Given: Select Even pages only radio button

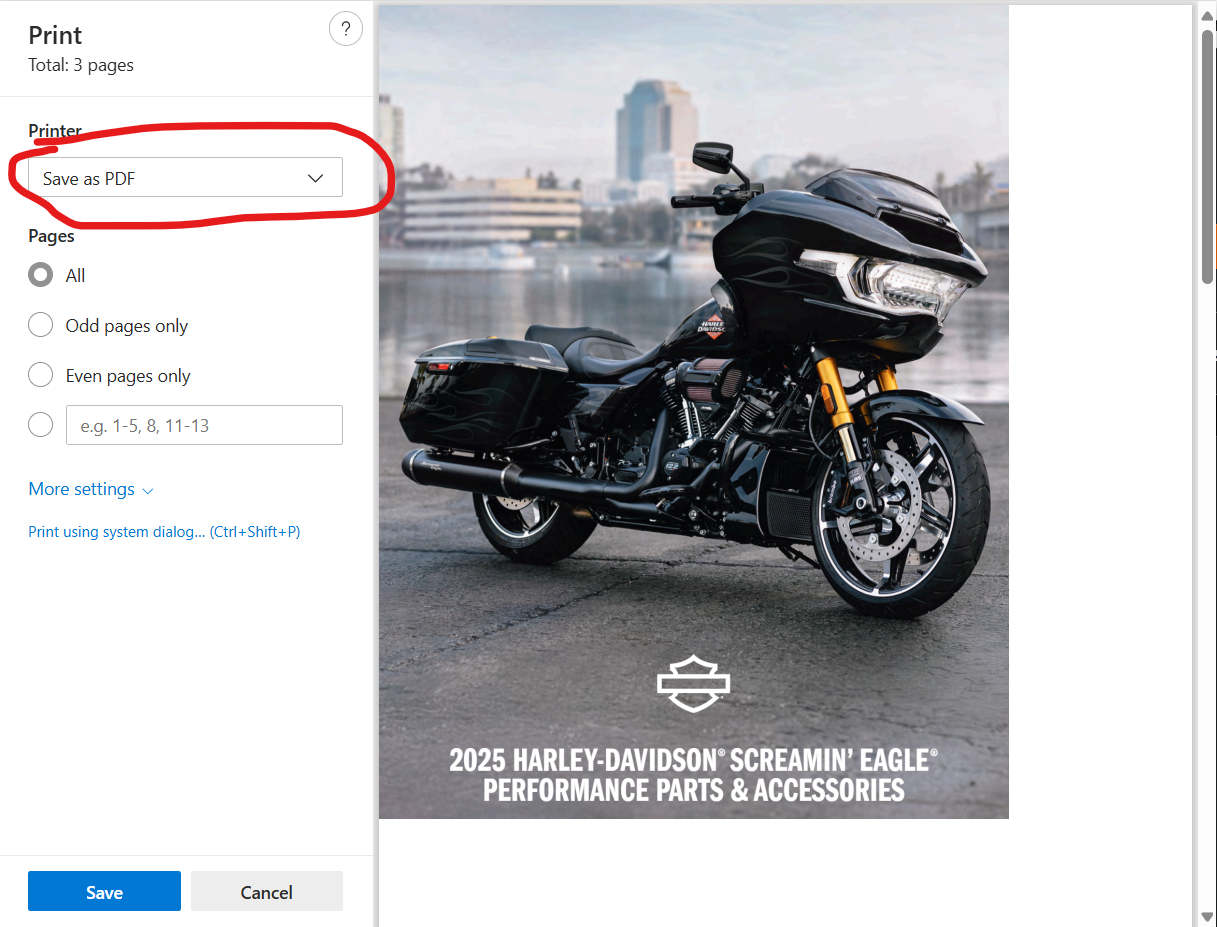Looking at the screenshot, I should coord(41,375).
